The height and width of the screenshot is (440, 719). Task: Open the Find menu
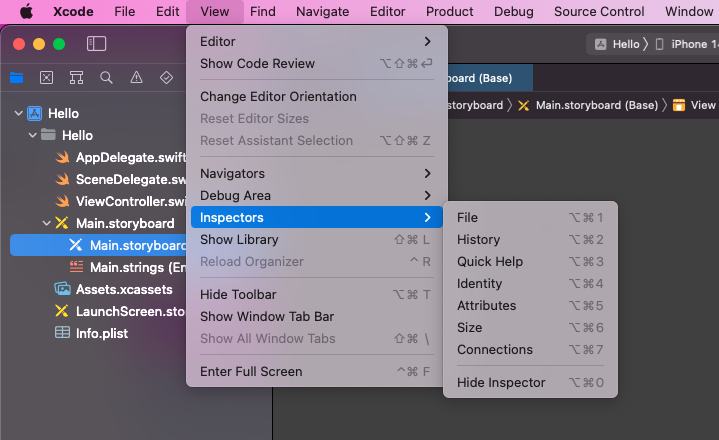point(263,11)
